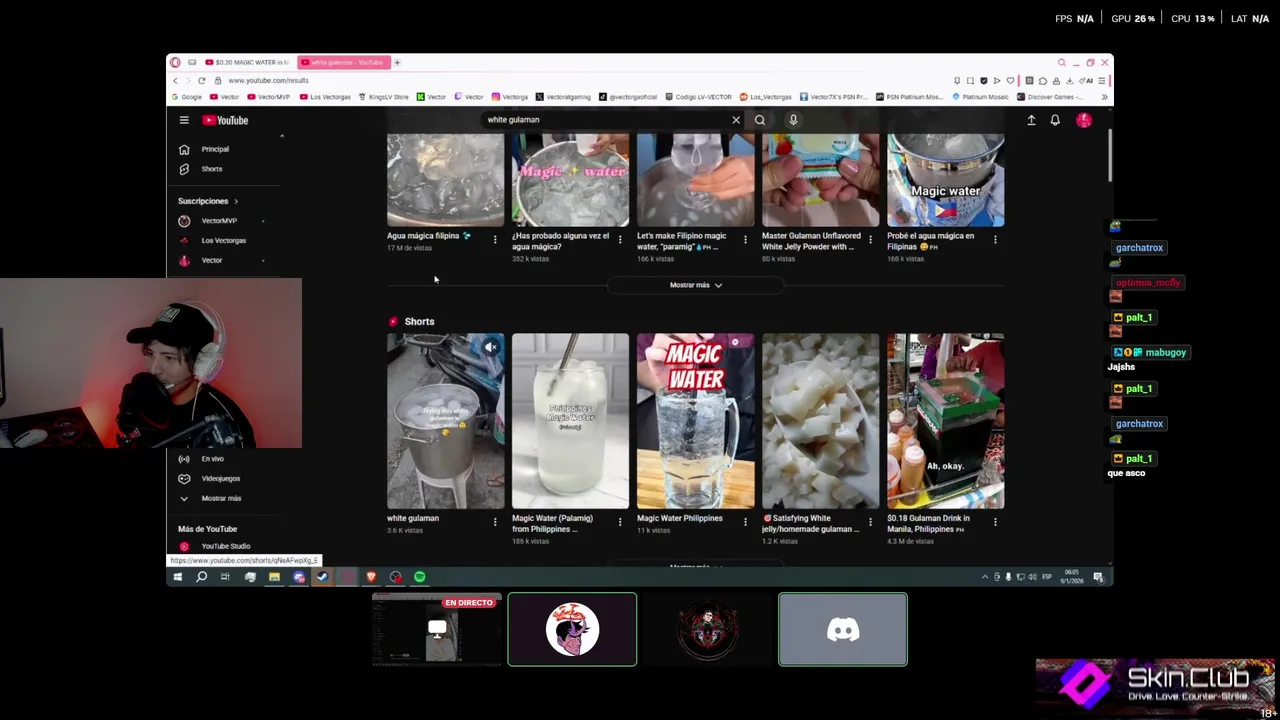This screenshot has width=1280, height=720.
Task: Open the Windows Start menu
Action: pyautogui.click(x=177, y=577)
